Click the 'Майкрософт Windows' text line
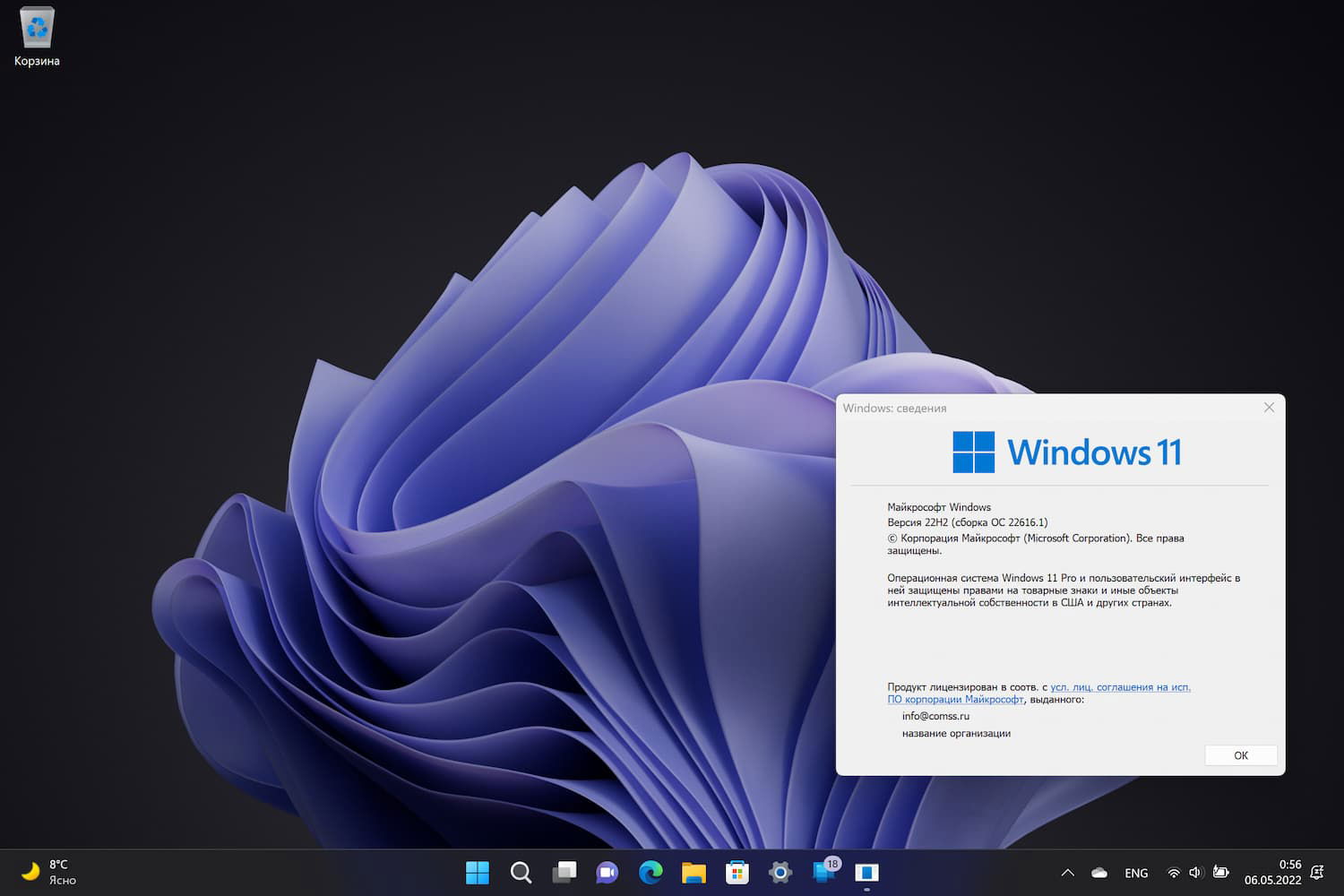The width and height of the screenshot is (1344, 896). [939, 507]
